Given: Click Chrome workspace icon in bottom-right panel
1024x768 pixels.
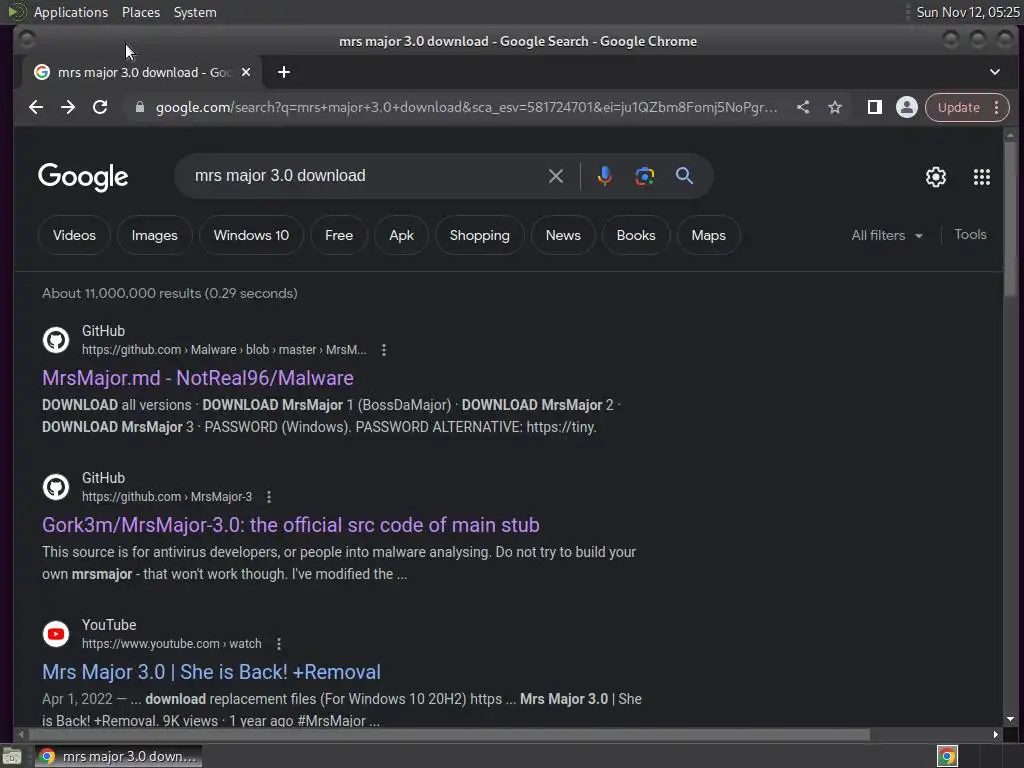Looking at the screenshot, I should (947, 756).
